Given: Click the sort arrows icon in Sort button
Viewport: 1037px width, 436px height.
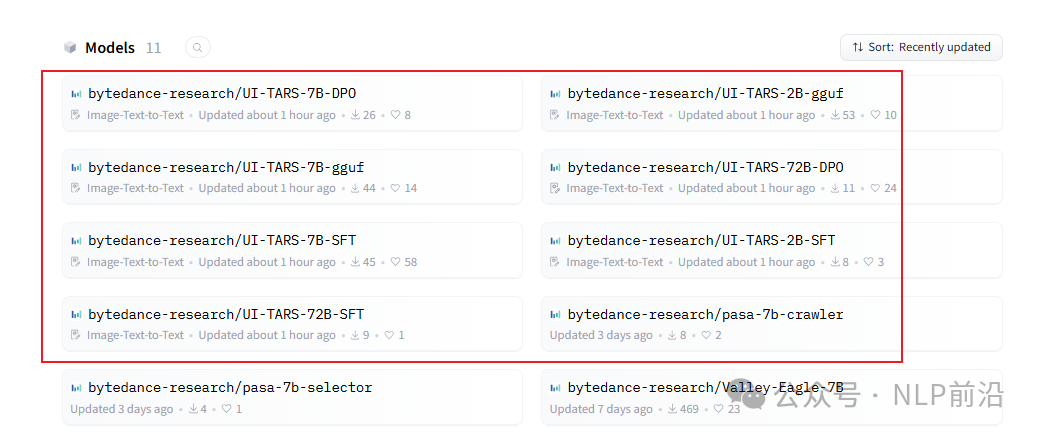Looking at the screenshot, I should coord(858,47).
